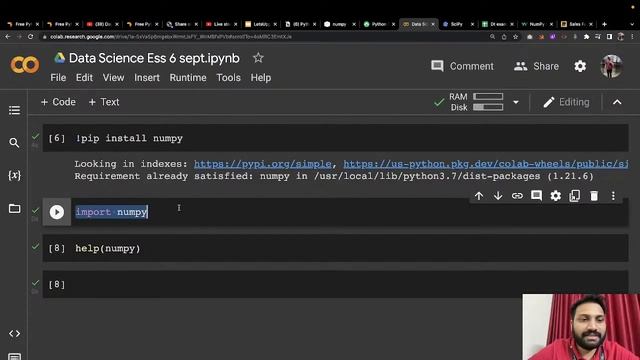The height and width of the screenshot is (360, 640).
Task: Open the command palette icon at the sidebar bottom
Action: click(14, 356)
